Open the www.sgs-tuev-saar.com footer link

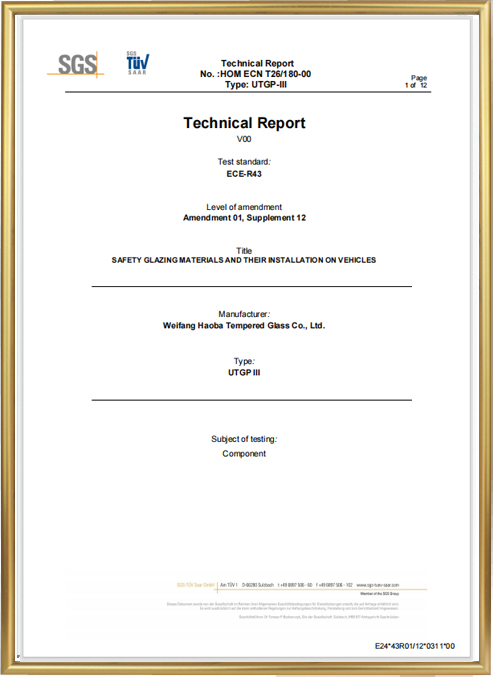(x=378, y=585)
